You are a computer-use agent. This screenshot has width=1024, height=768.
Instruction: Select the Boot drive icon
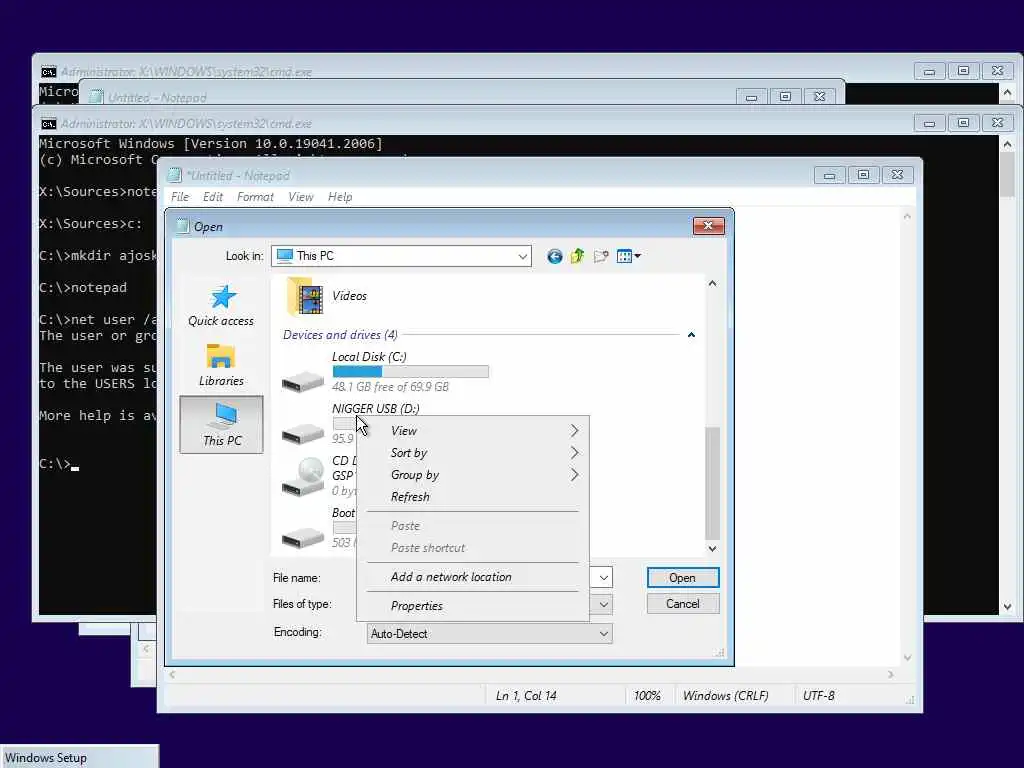(302, 537)
